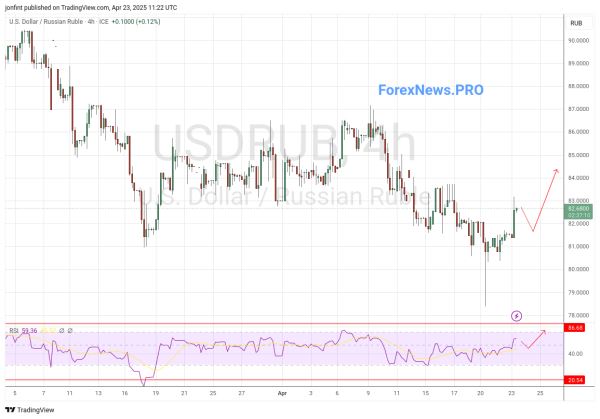This screenshot has height=419, width=600.
Task: Click the 40.00 RSI scale value
Action: (x=575, y=354)
